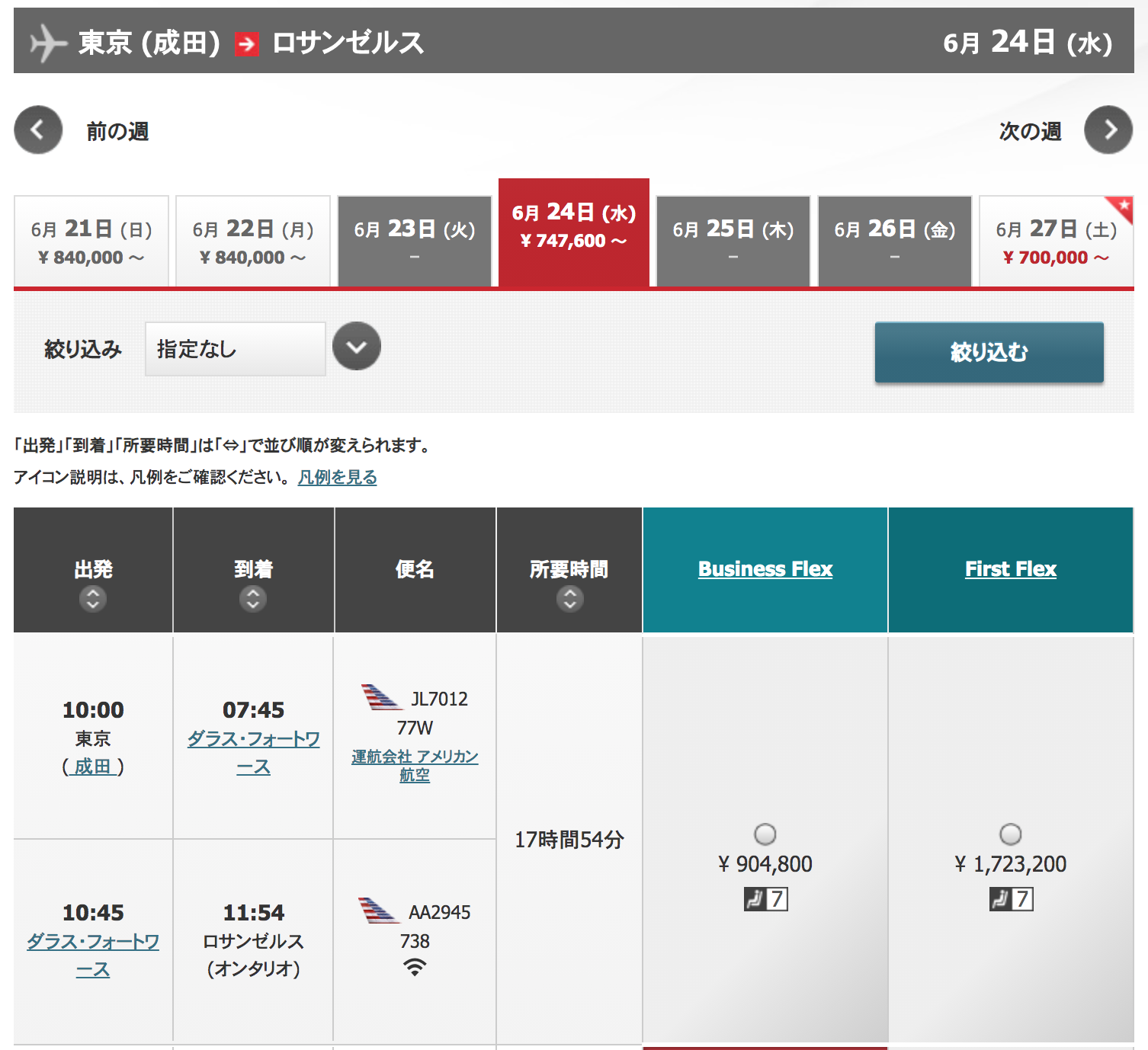Select June 21 (Sun) ¥840,000 date tab
The height and width of the screenshot is (1050, 1148).
(91, 242)
